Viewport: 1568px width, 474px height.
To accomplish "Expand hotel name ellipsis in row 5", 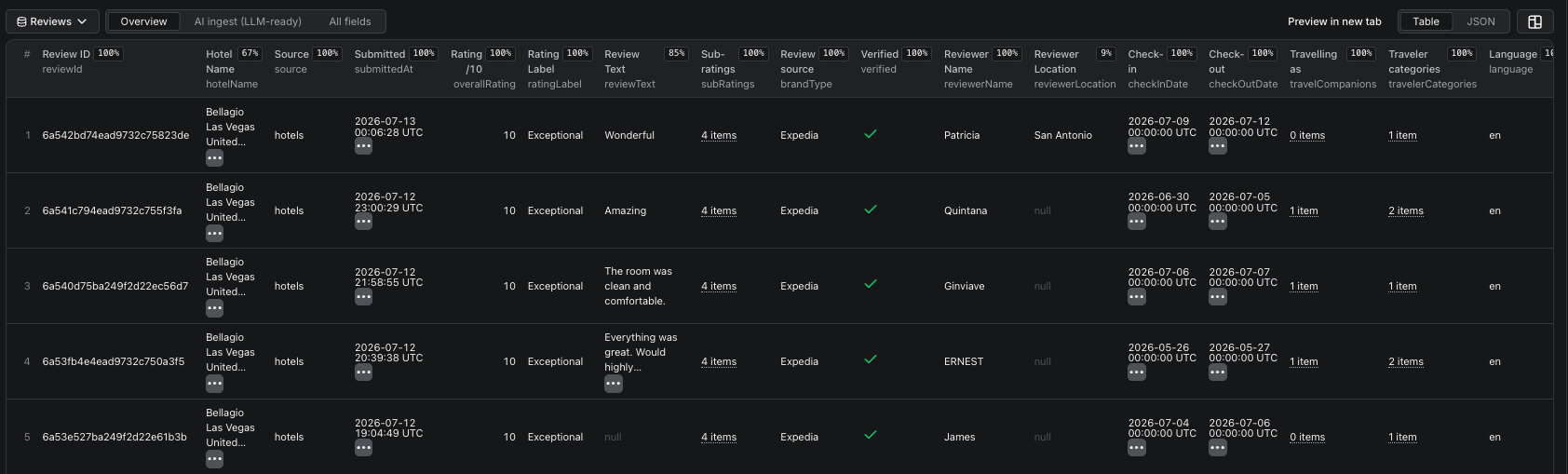I will (x=214, y=459).
